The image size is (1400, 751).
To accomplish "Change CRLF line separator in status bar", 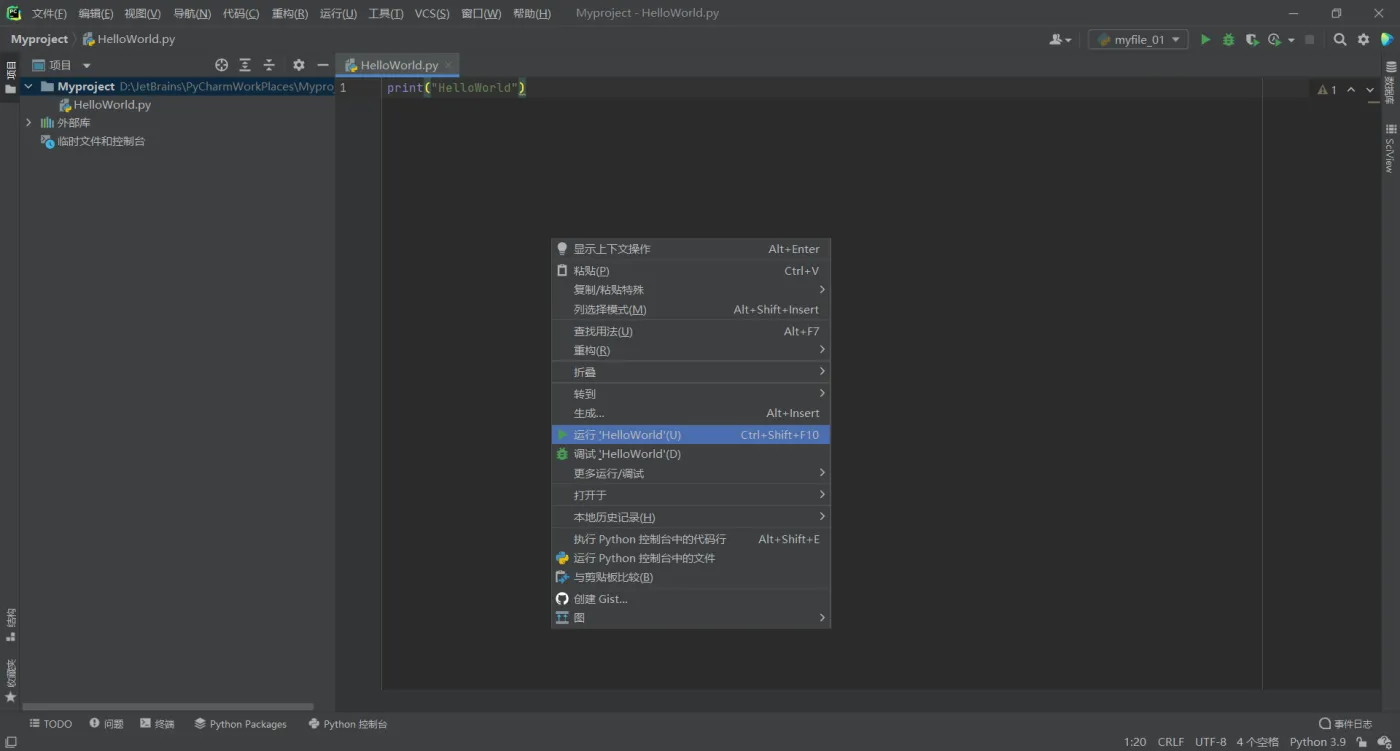I will tap(1171, 742).
